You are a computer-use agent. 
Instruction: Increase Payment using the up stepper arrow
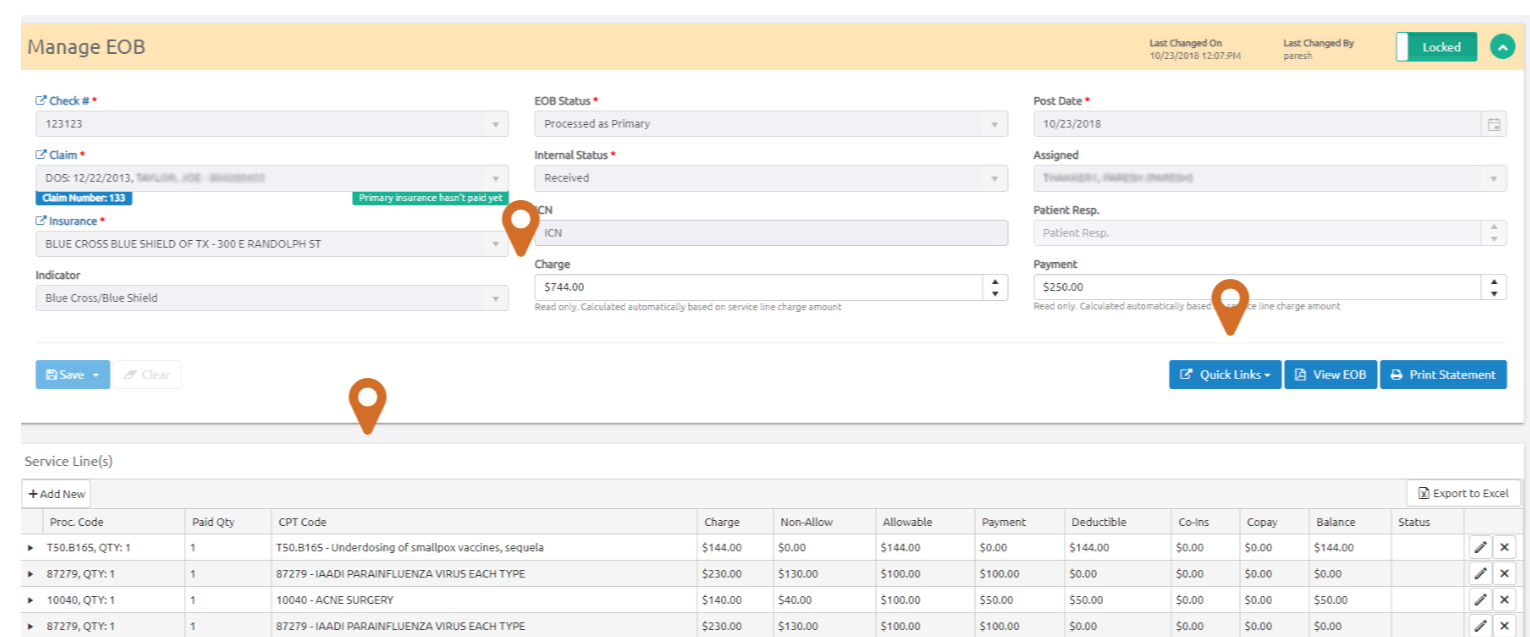(x=1494, y=281)
